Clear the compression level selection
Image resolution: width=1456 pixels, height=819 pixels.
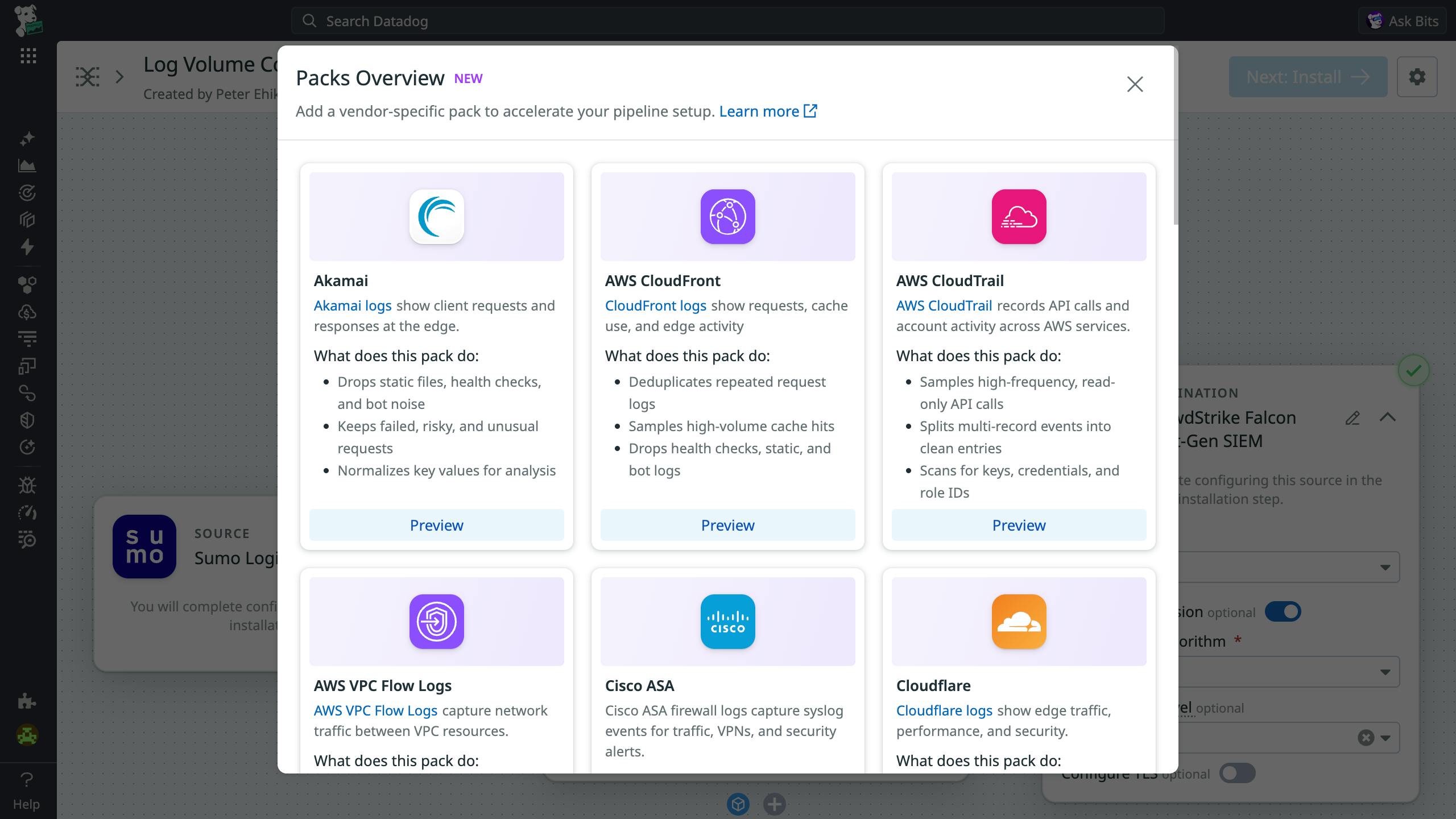tap(1366, 738)
